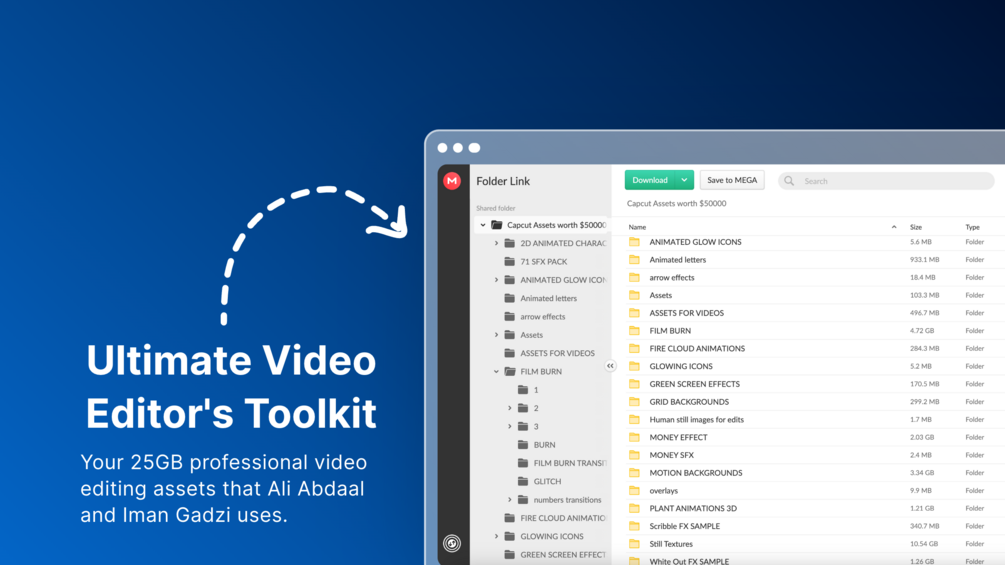The height and width of the screenshot is (565, 1005).
Task: Select BURN subfolder in tree
Action: tap(545, 445)
